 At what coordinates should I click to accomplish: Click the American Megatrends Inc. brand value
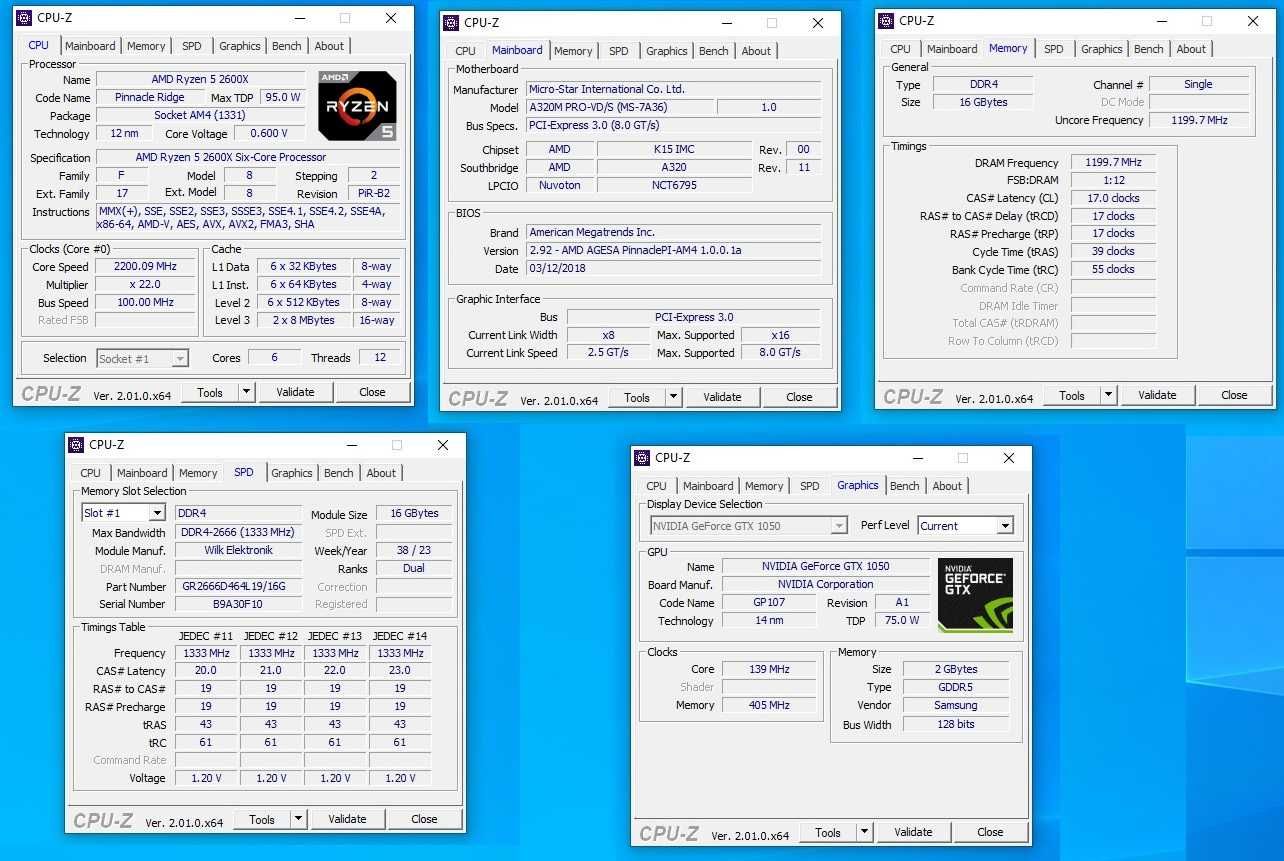click(x=673, y=232)
